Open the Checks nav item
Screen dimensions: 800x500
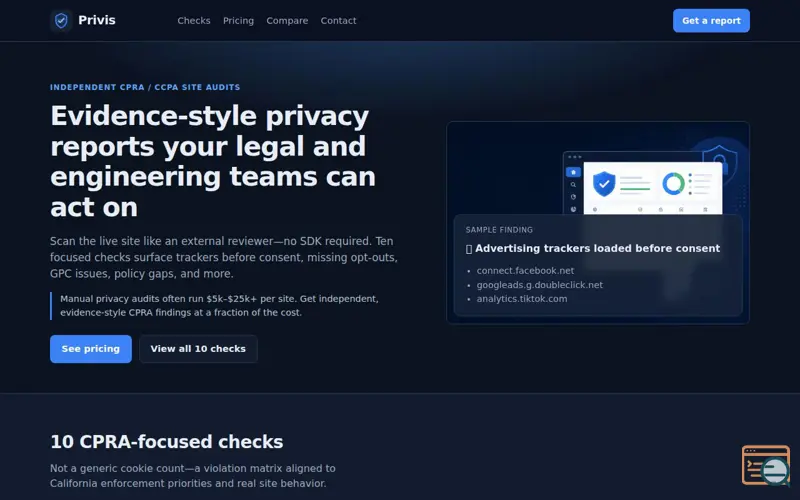point(194,21)
